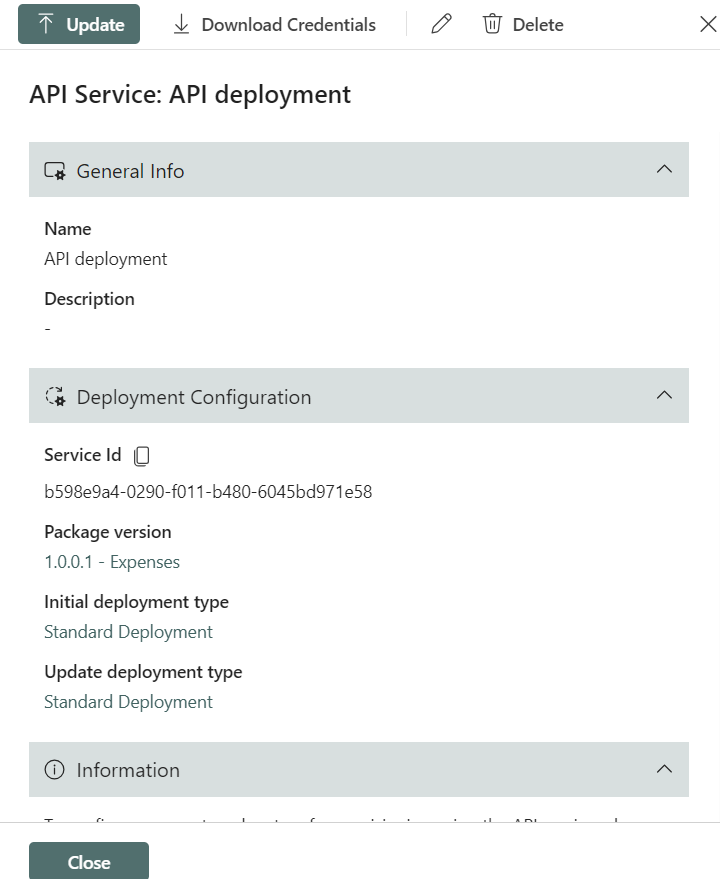Click the Update button
Screen dimensions: 720x879
pyautogui.click(x=79, y=25)
